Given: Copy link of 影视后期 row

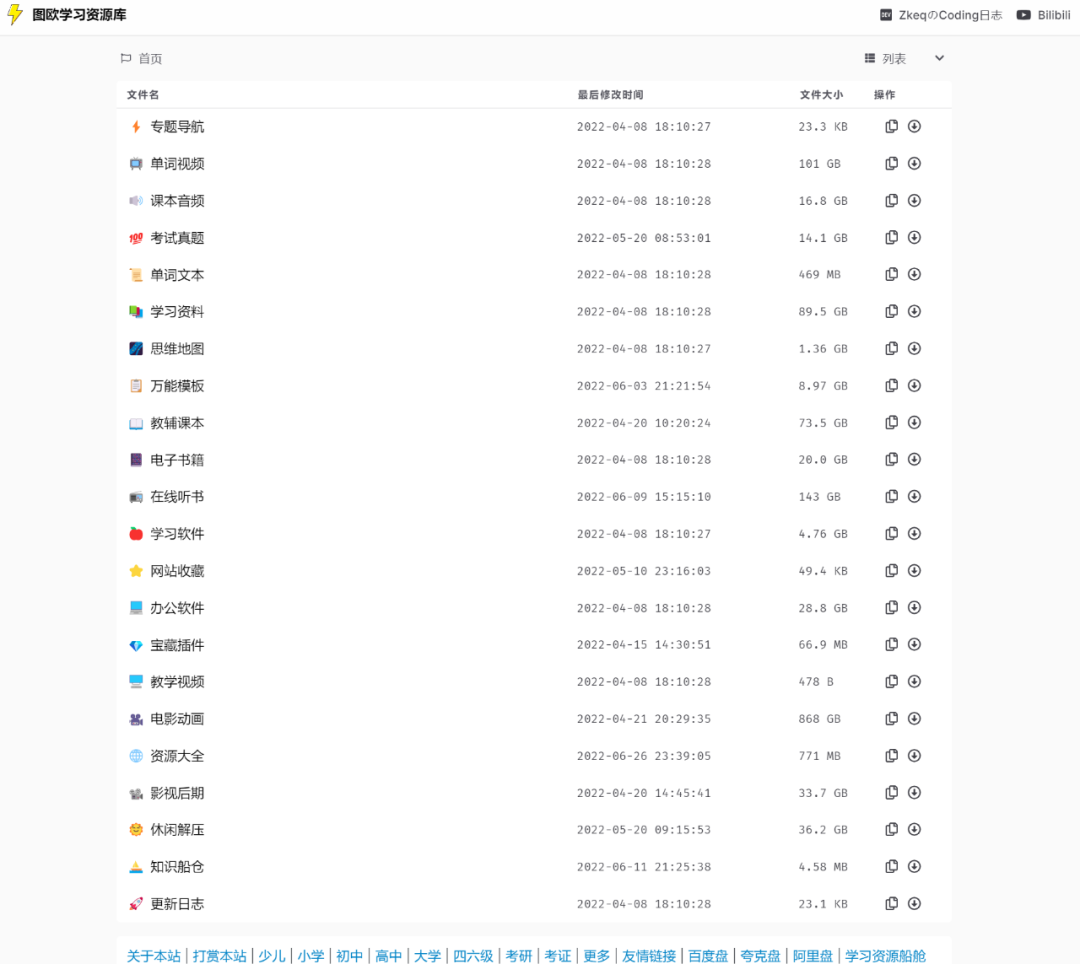Looking at the screenshot, I should 891,793.
